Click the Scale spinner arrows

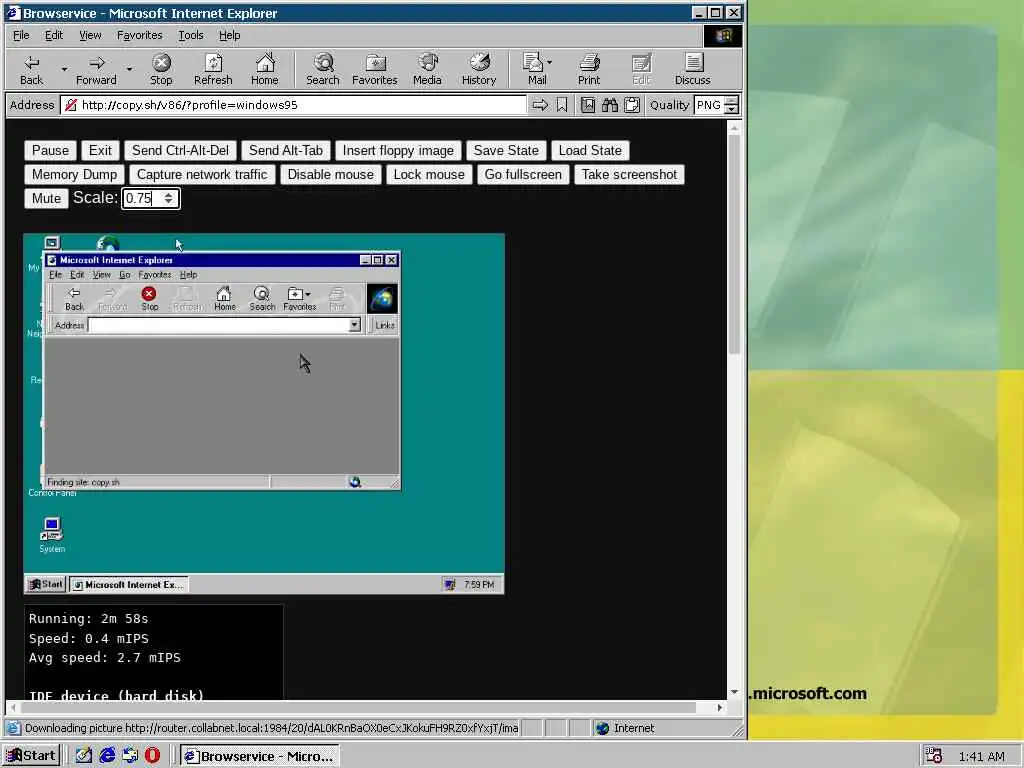(x=168, y=198)
